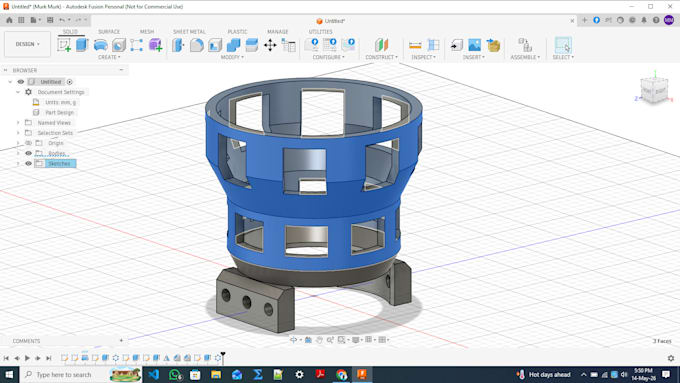
Task: Click the Assemble joint icon
Action: click(525, 45)
